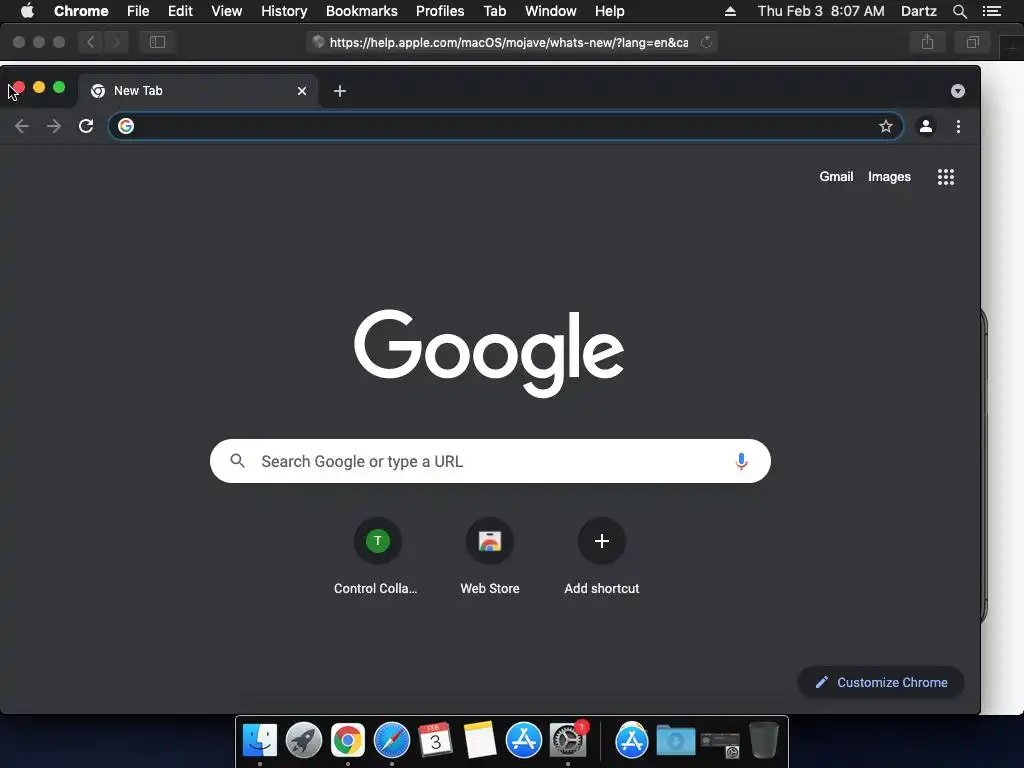Viewport: 1024px width, 768px height.
Task: Open the Bookmarks menu
Action: (x=361, y=11)
